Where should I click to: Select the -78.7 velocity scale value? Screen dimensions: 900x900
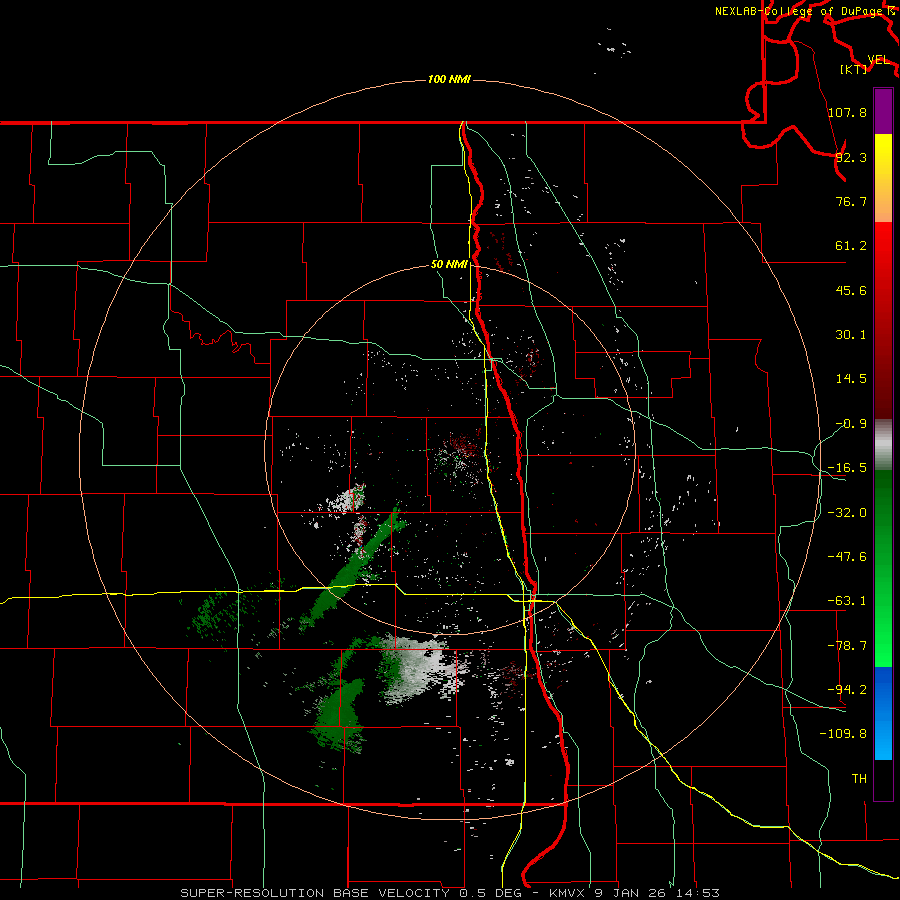[x=847, y=646]
